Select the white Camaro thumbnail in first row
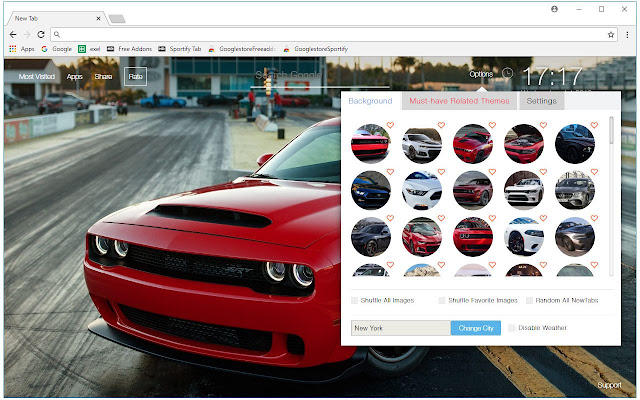This screenshot has height=400, width=640. (x=422, y=144)
